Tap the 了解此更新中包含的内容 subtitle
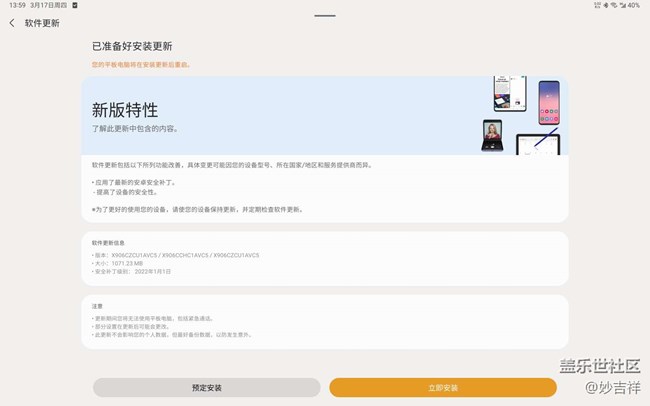Image resolution: width=650 pixels, height=406 pixels. click(135, 129)
